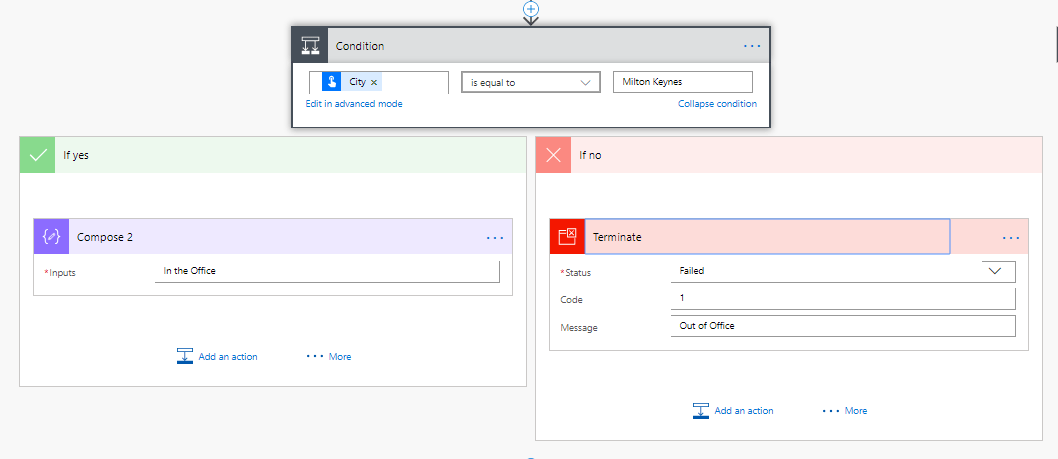Select the Compose 2 card title
This screenshot has height=459, width=1058.
(105, 237)
